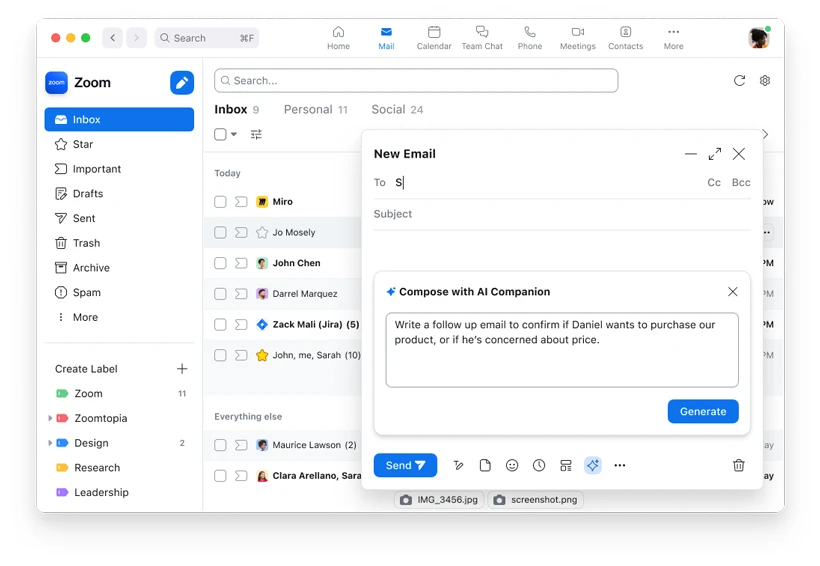Click the plus next to Create Label

[x=182, y=369]
